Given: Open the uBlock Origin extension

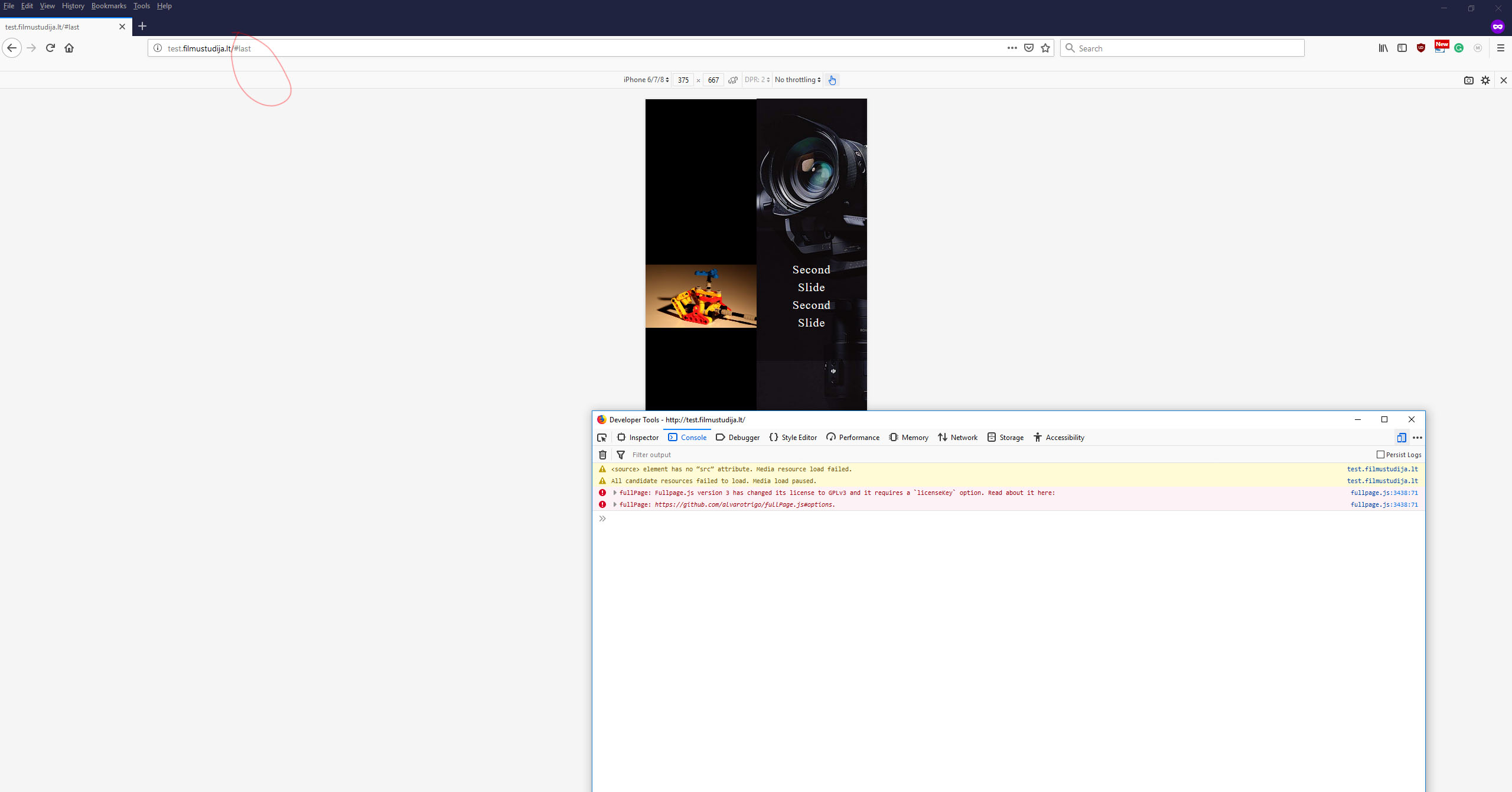Looking at the screenshot, I should click(x=1421, y=48).
